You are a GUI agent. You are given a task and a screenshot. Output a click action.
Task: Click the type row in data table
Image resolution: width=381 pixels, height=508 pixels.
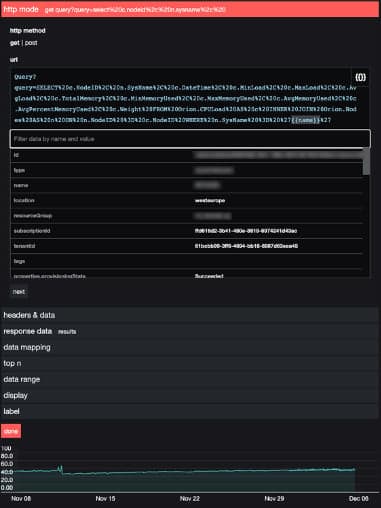tap(187, 170)
